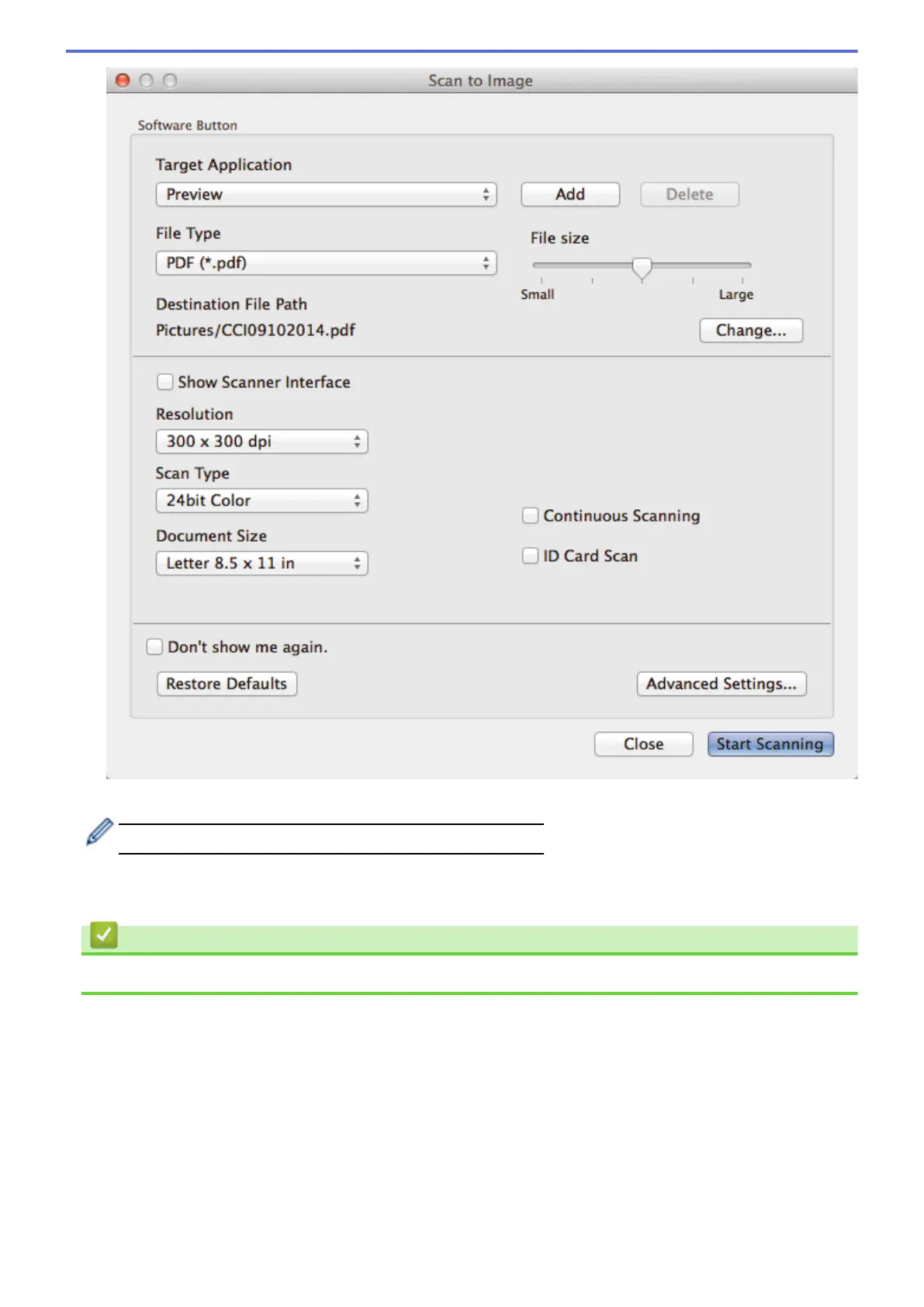Screen dimensions: 924x1307
Task: Check Don't show me again
Action: [x=154, y=647]
